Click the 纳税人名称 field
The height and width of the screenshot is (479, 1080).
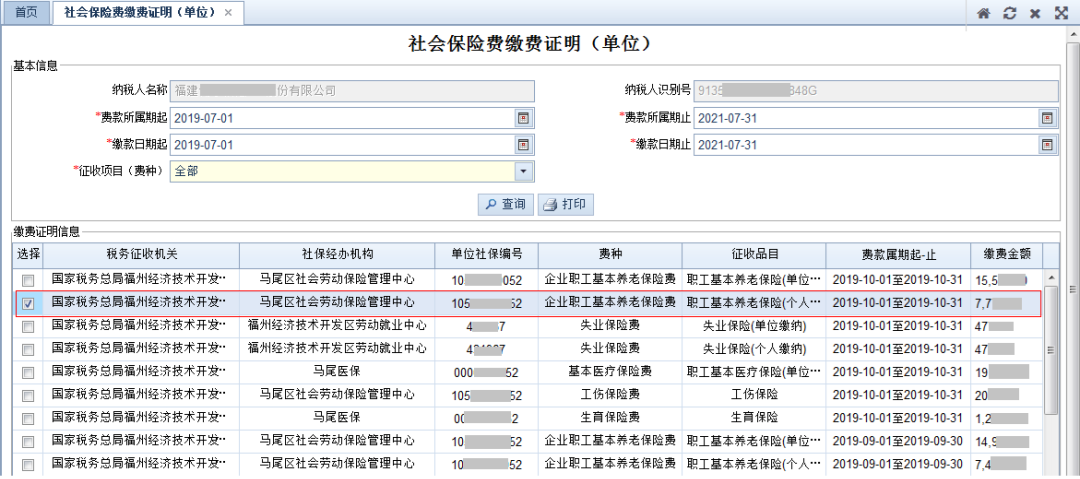[352, 91]
